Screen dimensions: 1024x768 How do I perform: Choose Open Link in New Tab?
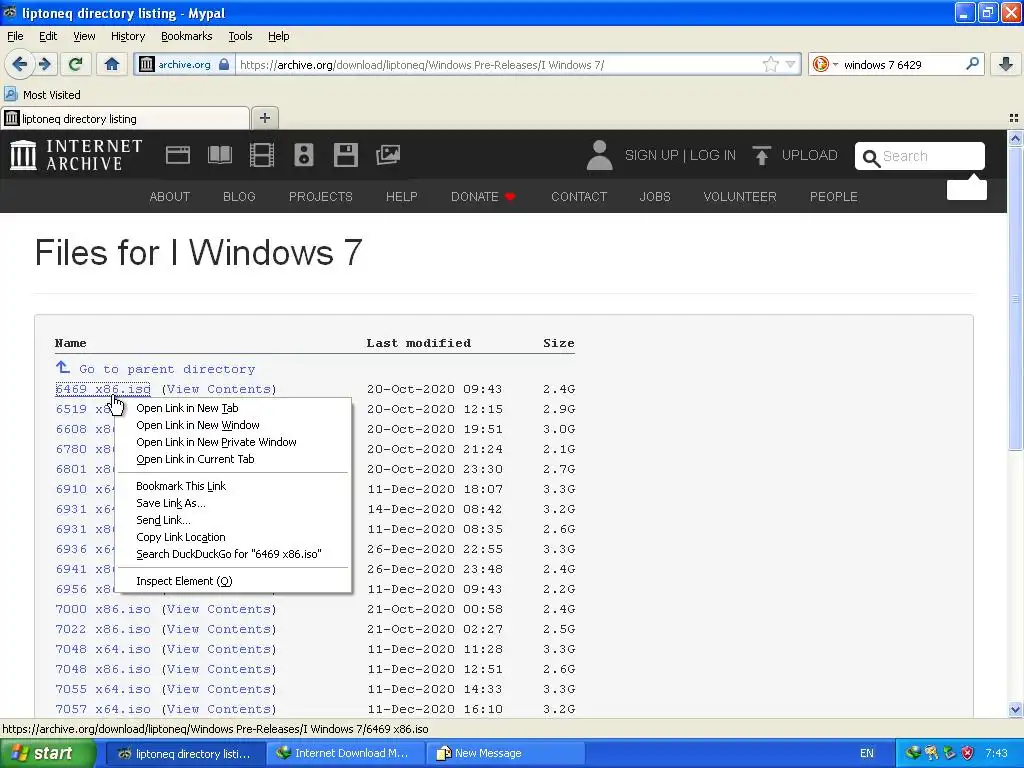pyautogui.click(x=233, y=408)
